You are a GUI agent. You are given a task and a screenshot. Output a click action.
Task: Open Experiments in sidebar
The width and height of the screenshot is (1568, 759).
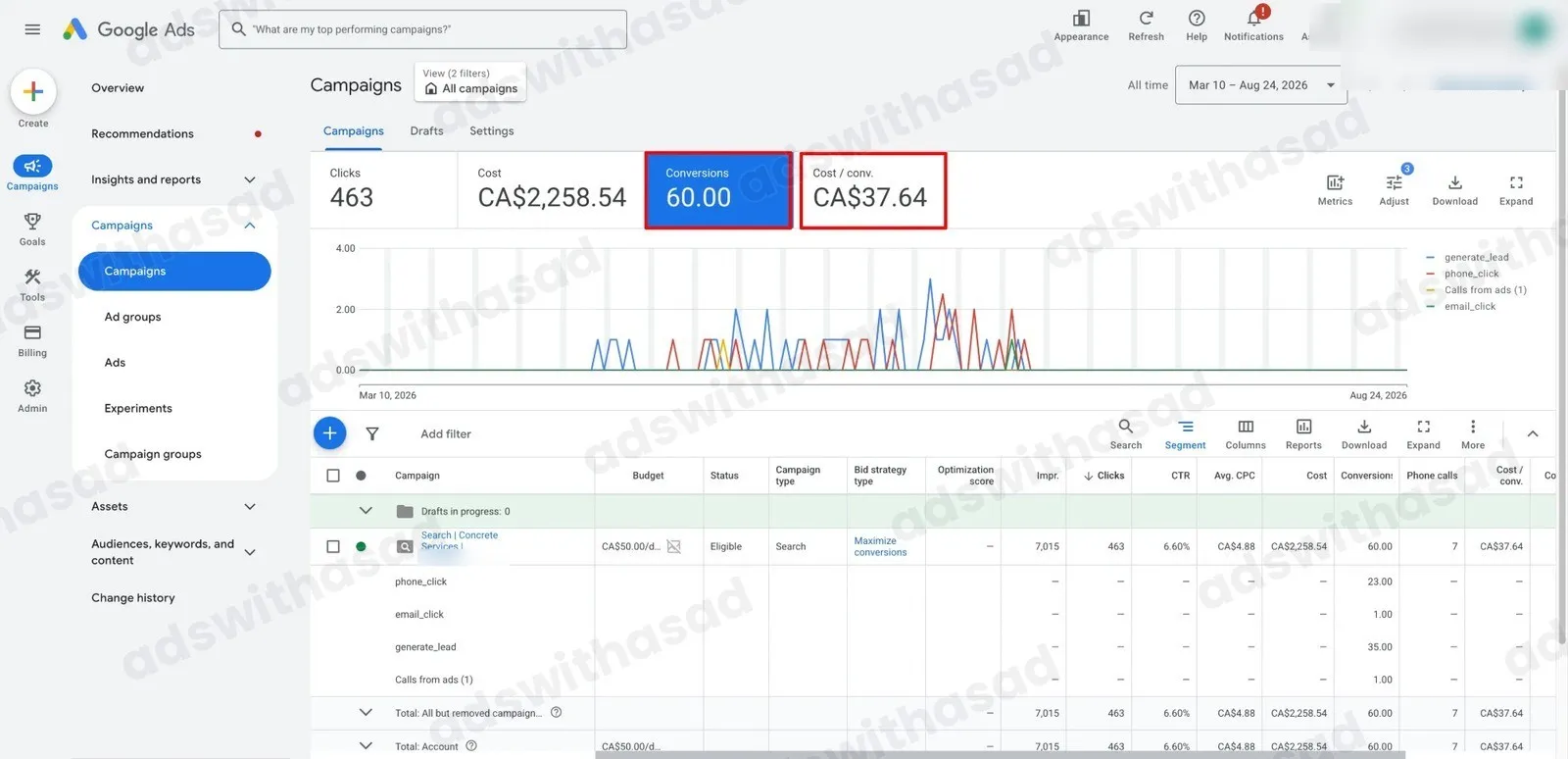tap(138, 408)
